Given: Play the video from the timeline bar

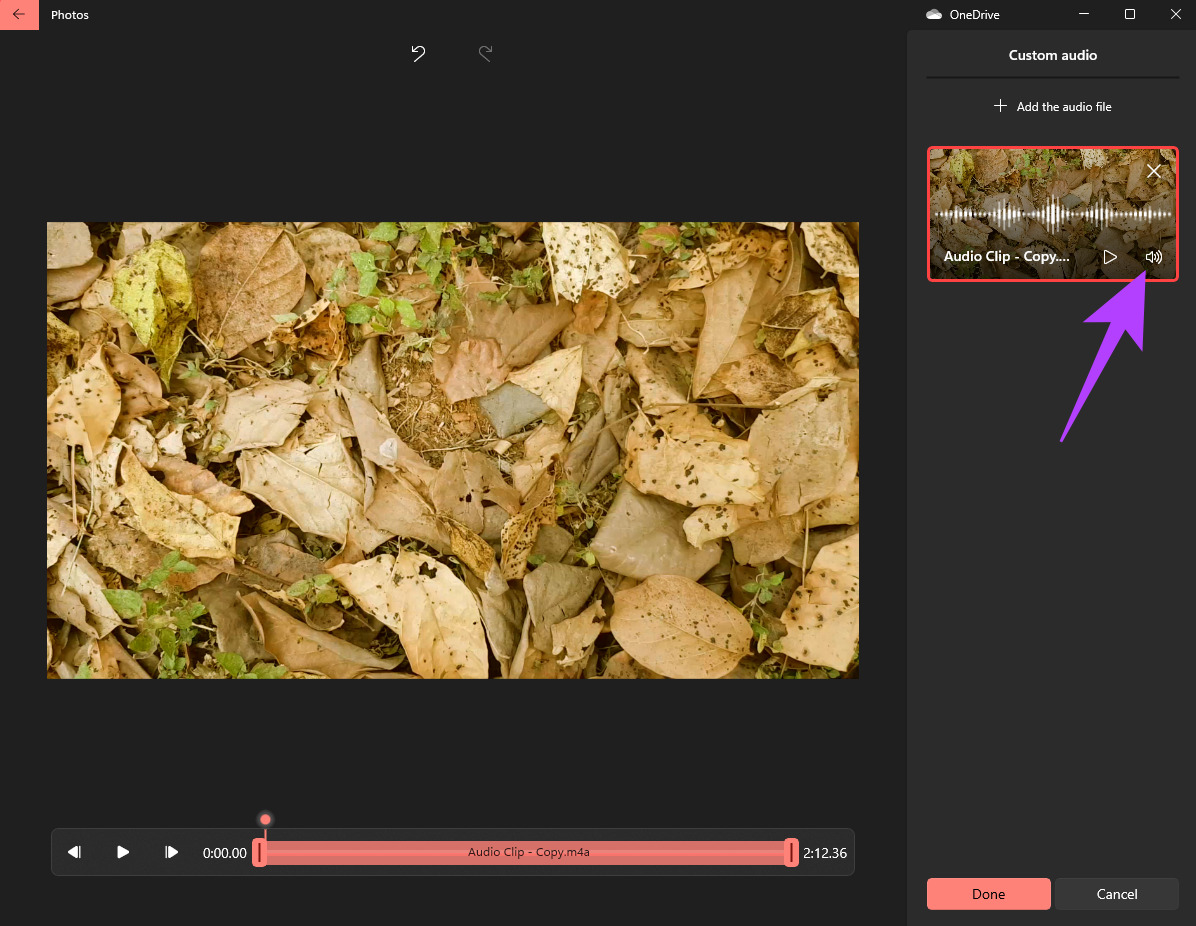Looking at the screenshot, I should click(x=123, y=852).
